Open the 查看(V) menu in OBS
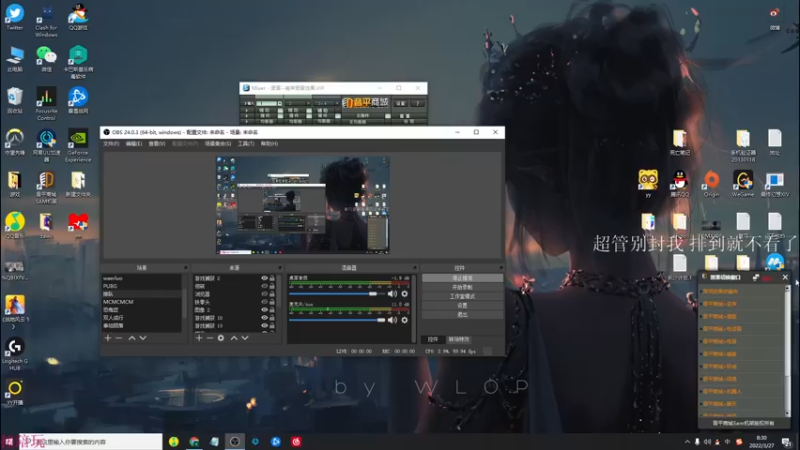Image resolution: width=800 pixels, height=450 pixels. pos(157,144)
